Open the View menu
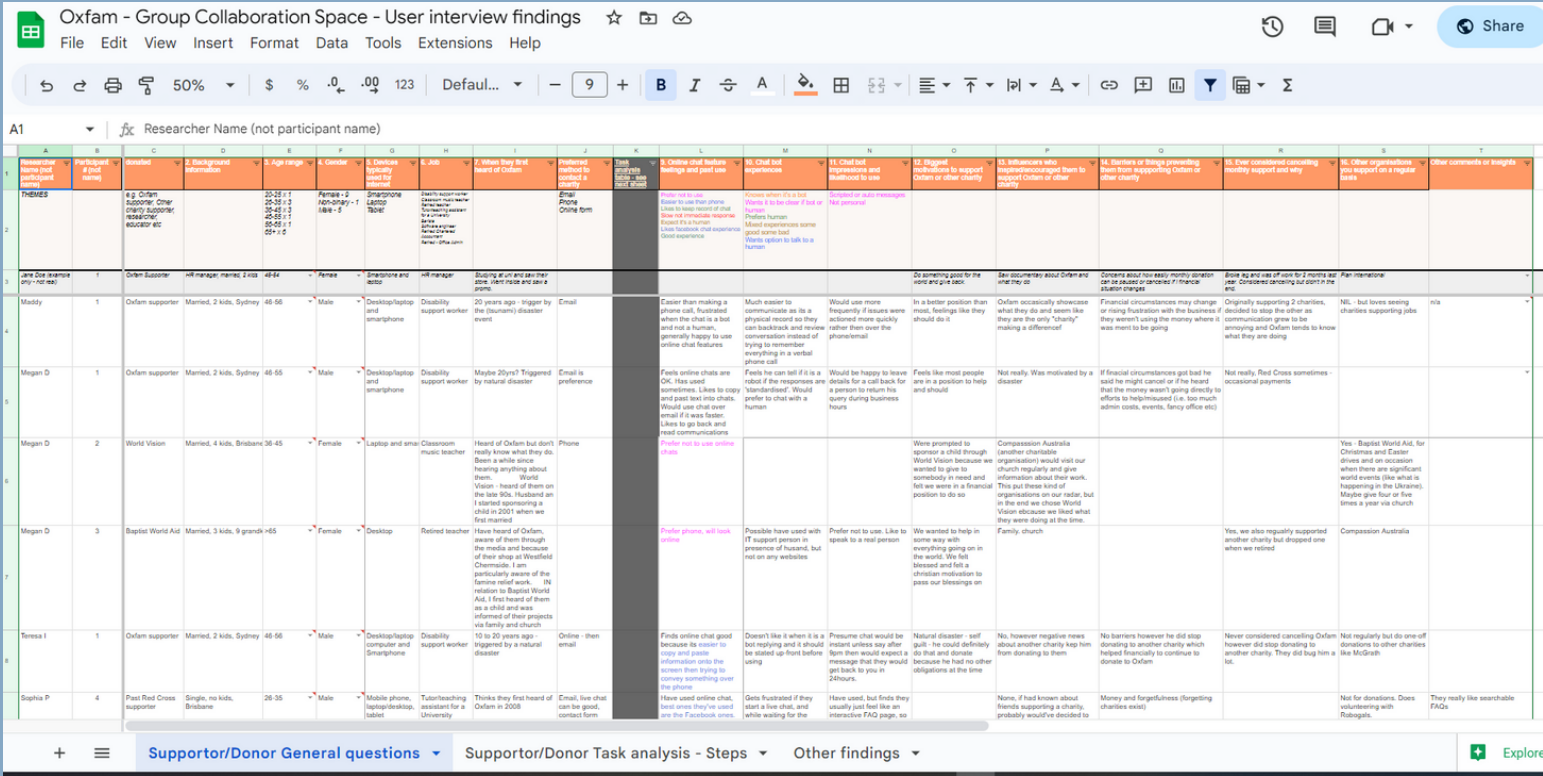Screen dimensions: 1543x776 [x=160, y=43]
